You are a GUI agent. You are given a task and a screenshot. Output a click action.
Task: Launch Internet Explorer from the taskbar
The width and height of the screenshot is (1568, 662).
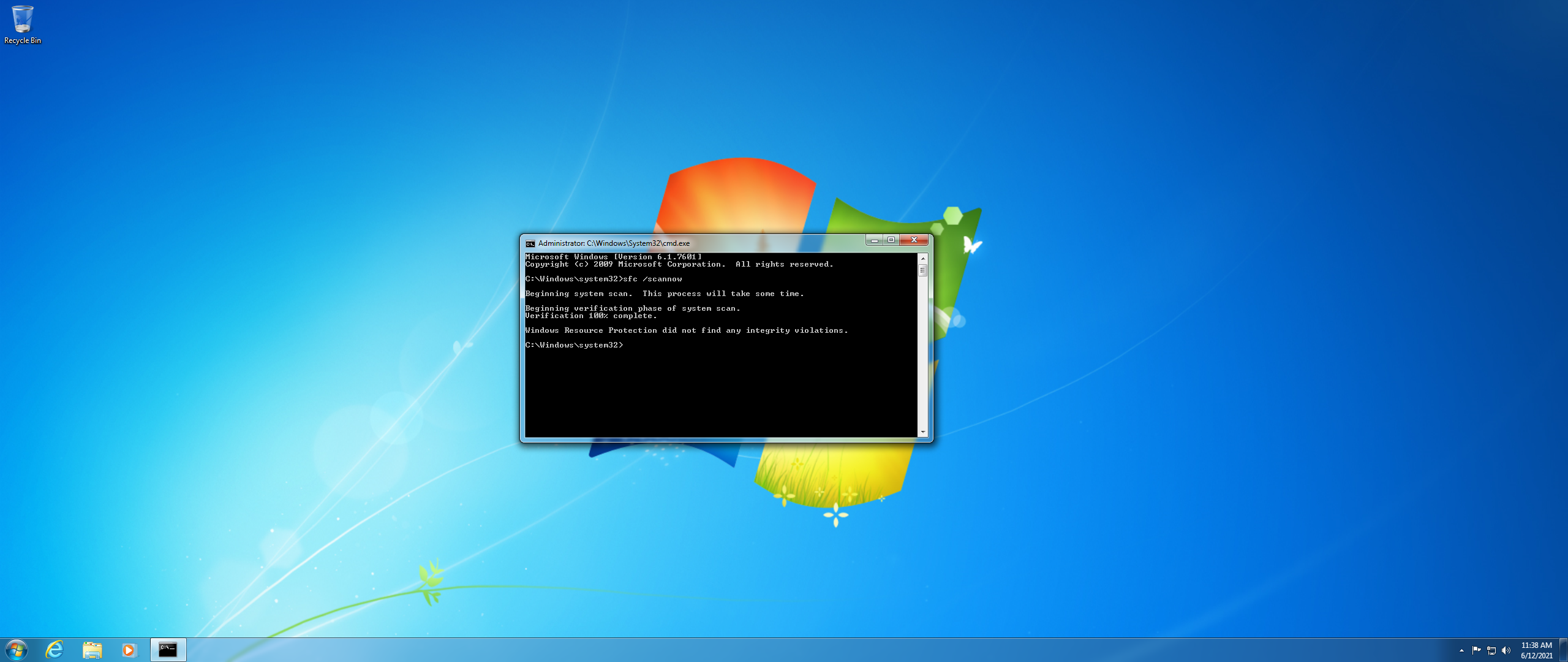55,650
